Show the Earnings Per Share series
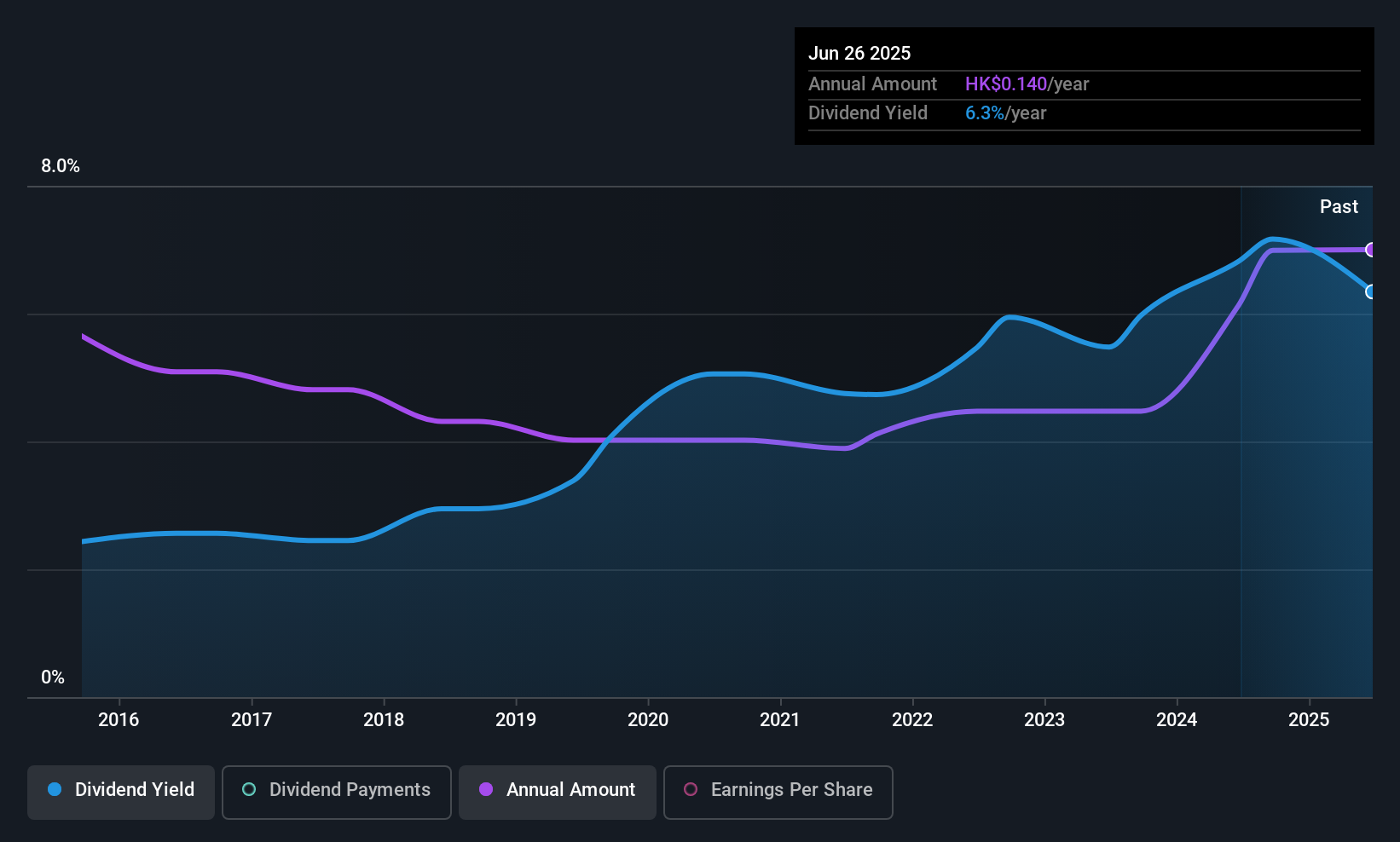Viewport: 1400px width, 842px height. [778, 792]
